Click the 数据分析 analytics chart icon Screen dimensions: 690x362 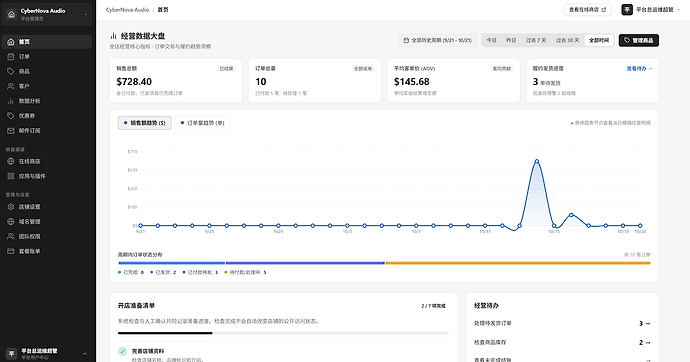point(11,101)
